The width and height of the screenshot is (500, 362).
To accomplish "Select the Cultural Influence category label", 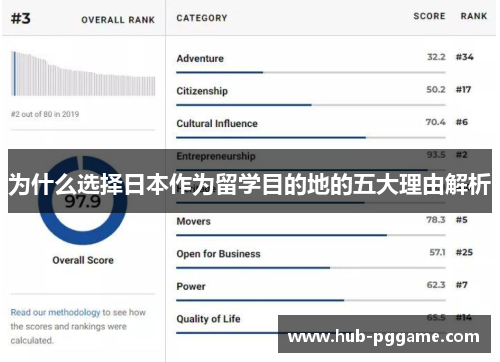I will 217,124.
